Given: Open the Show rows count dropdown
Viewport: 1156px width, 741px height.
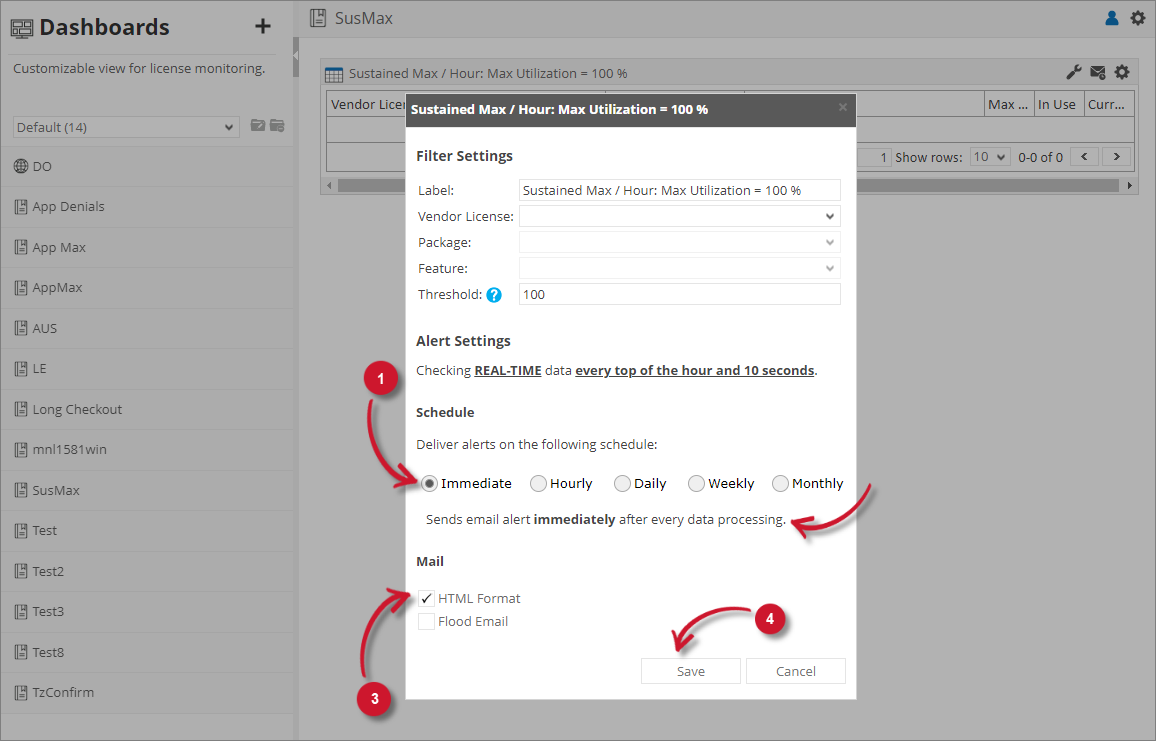Looking at the screenshot, I should 989,157.
